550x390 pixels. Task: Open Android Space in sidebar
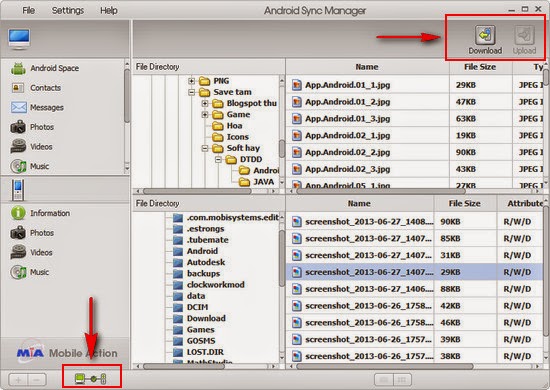(x=54, y=68)
